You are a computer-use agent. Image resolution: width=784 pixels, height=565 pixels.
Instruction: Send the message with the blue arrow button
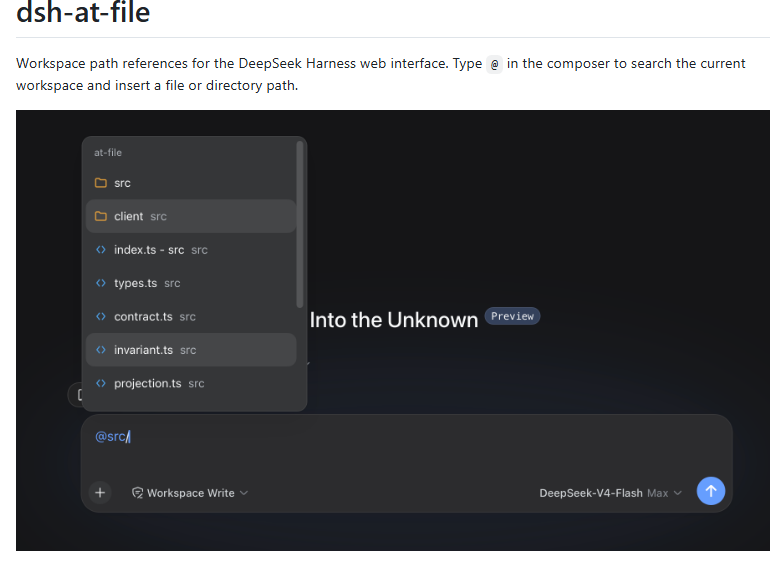click(710, 491)
